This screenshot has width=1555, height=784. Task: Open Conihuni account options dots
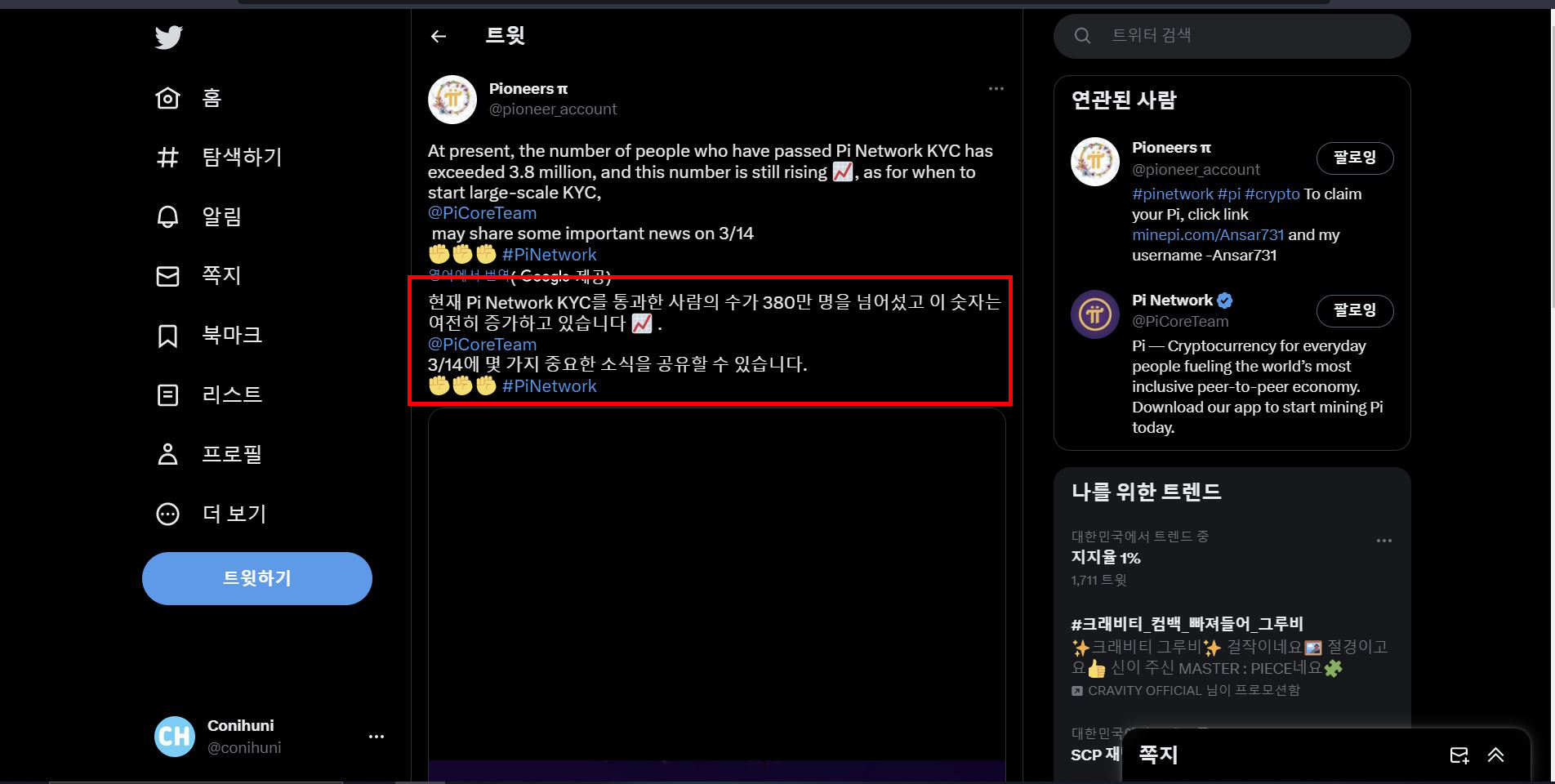click(x=376, y=737)
